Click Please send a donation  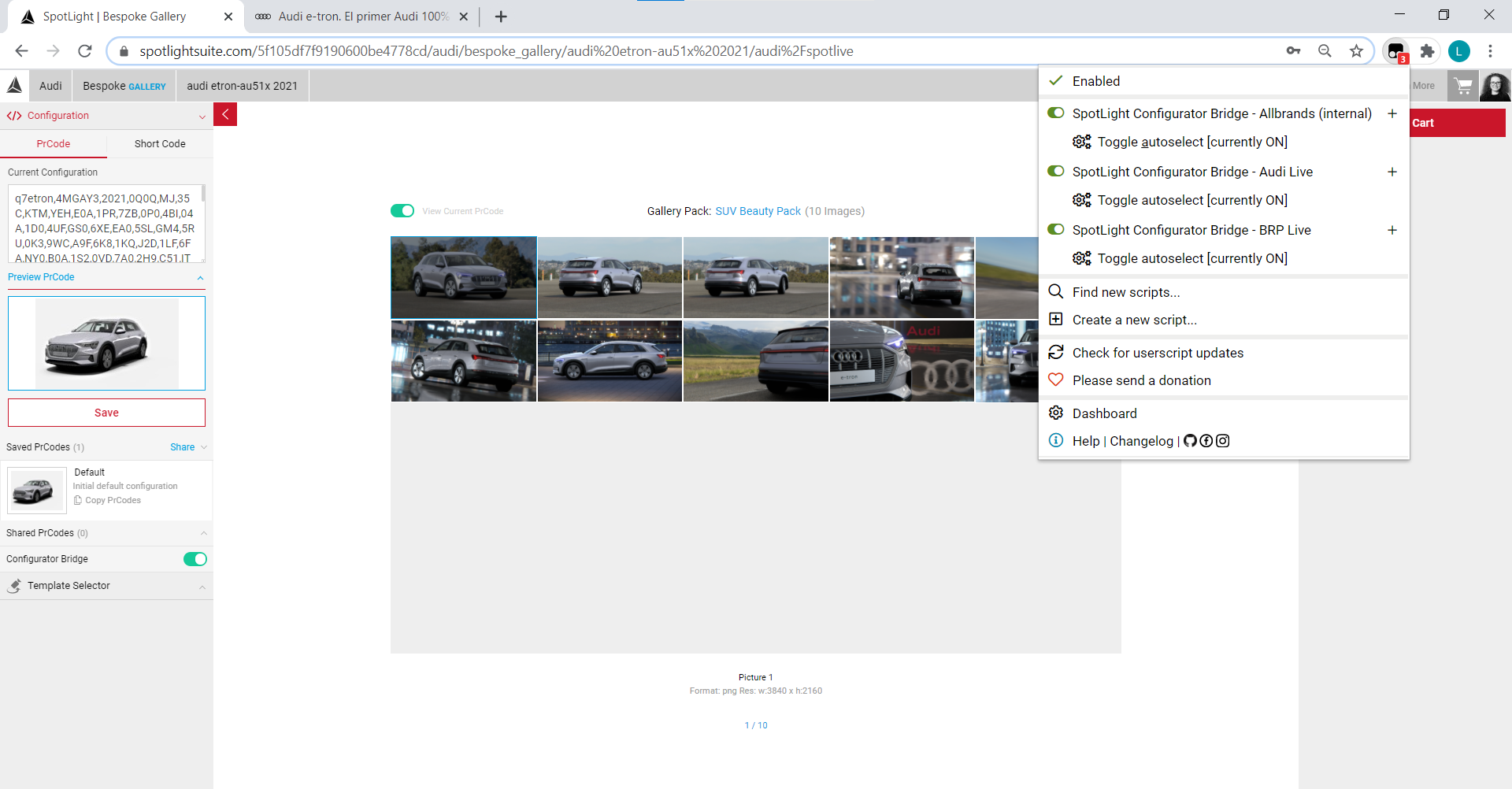click(1224, 380)
